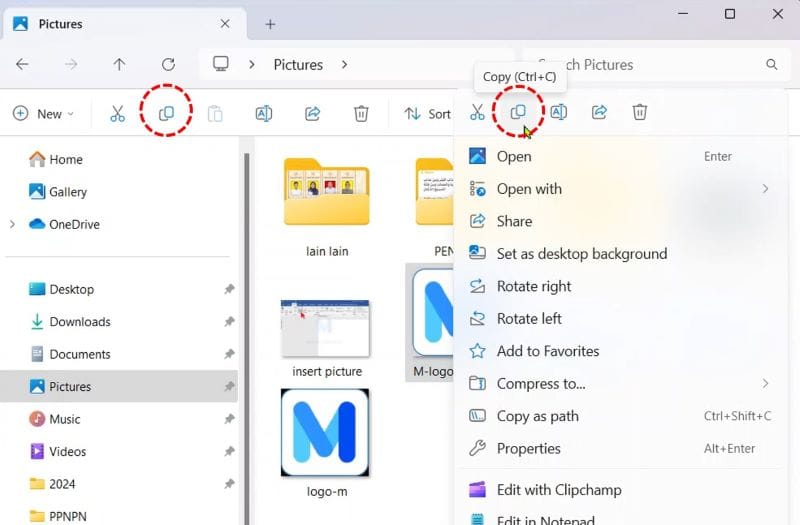The width and height of the screenshot is (800, 525).
Task: Click the Cut icon in the main toolbar
Action: tap(117, 114)
